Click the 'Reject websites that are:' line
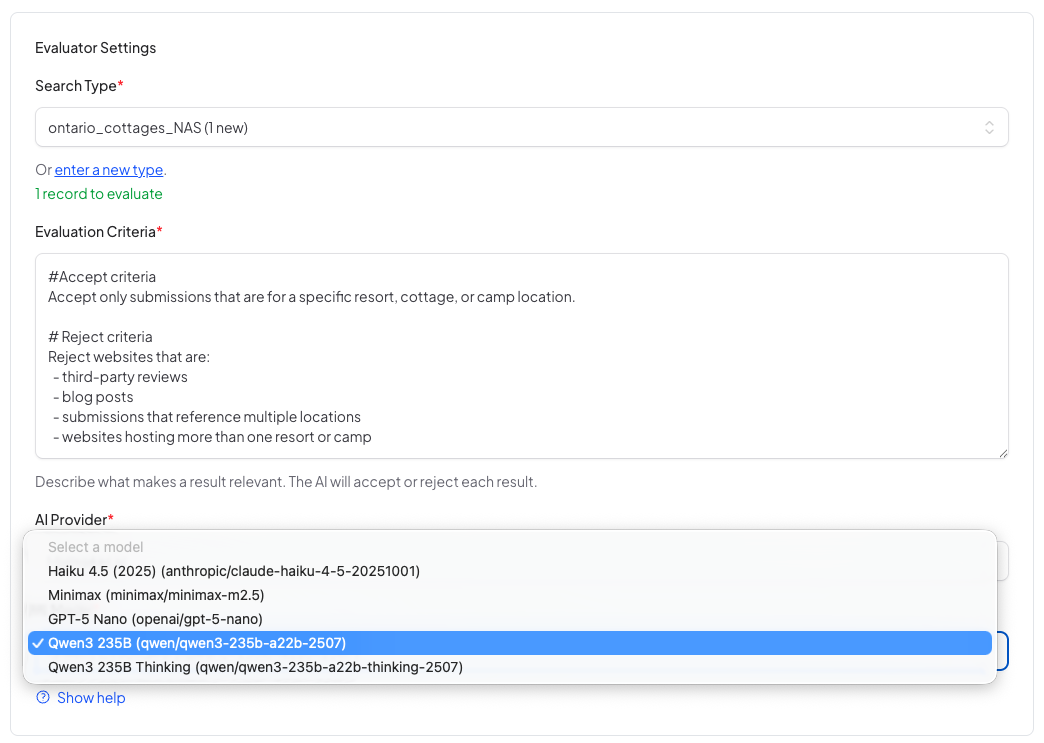1044x743 pixels. click(x=129, y=357)
